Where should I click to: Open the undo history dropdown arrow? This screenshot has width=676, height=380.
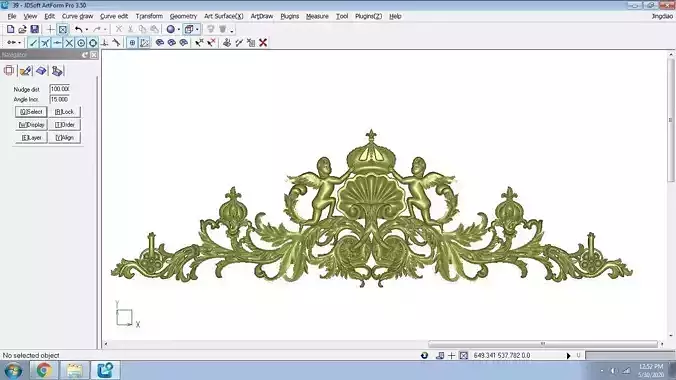click(87, 30)
